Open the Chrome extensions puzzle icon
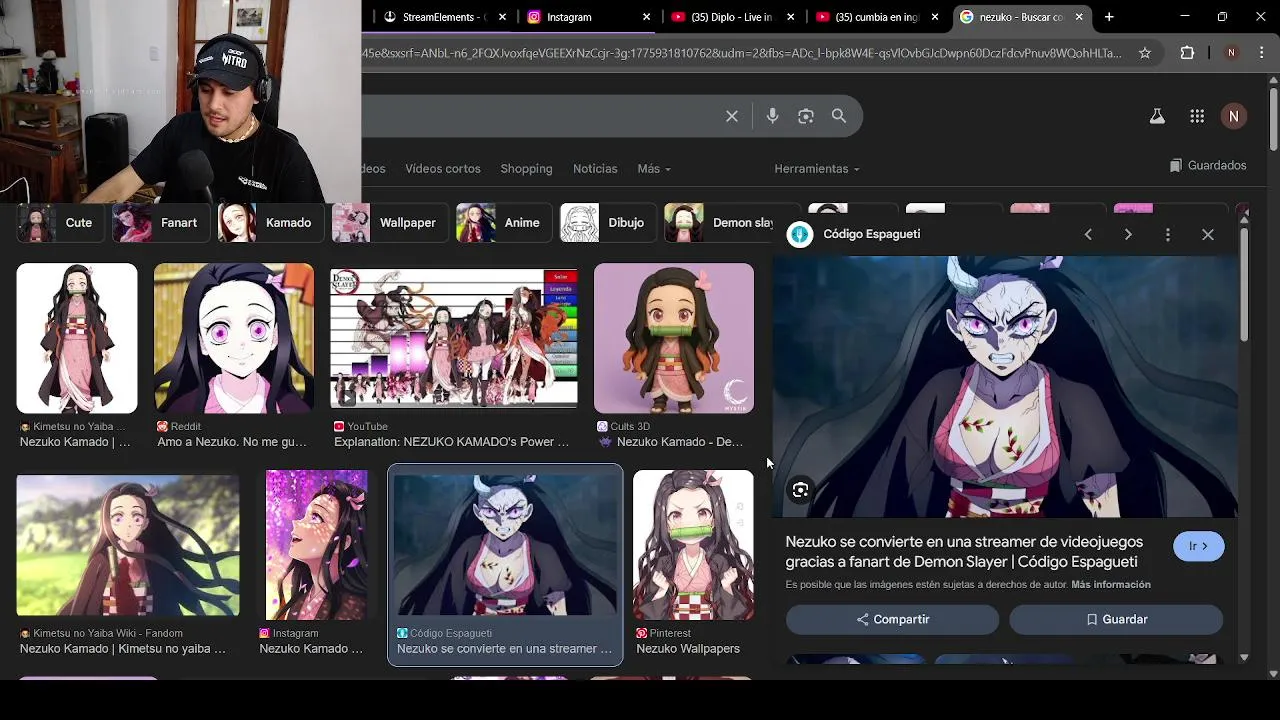 click(1187, 53)
